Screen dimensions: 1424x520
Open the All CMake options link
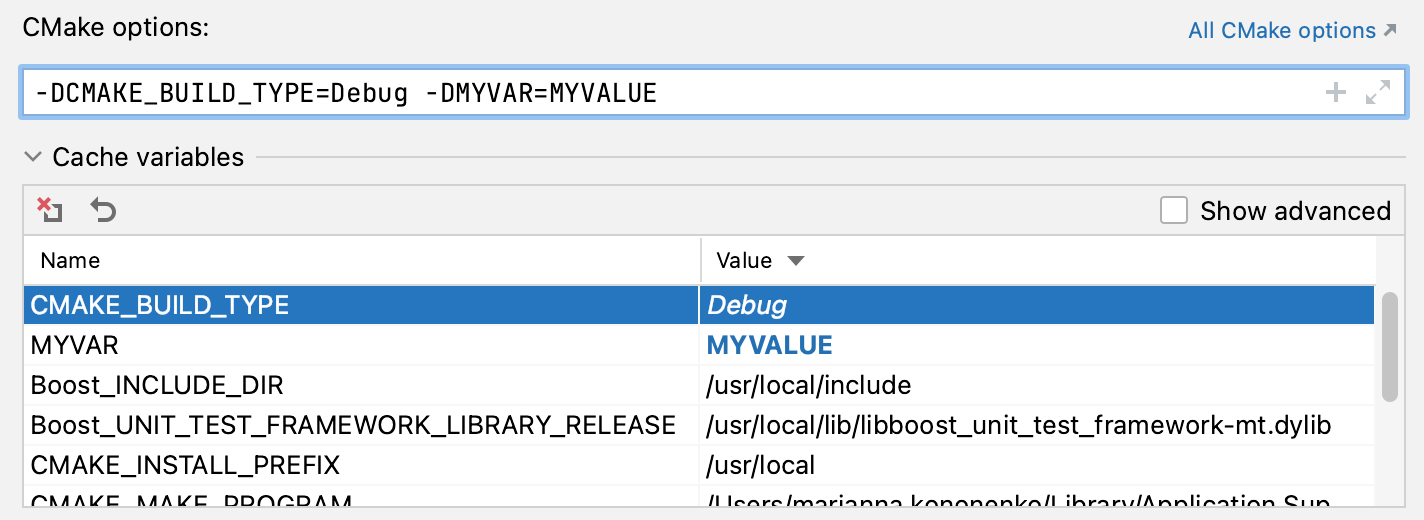1282,31
